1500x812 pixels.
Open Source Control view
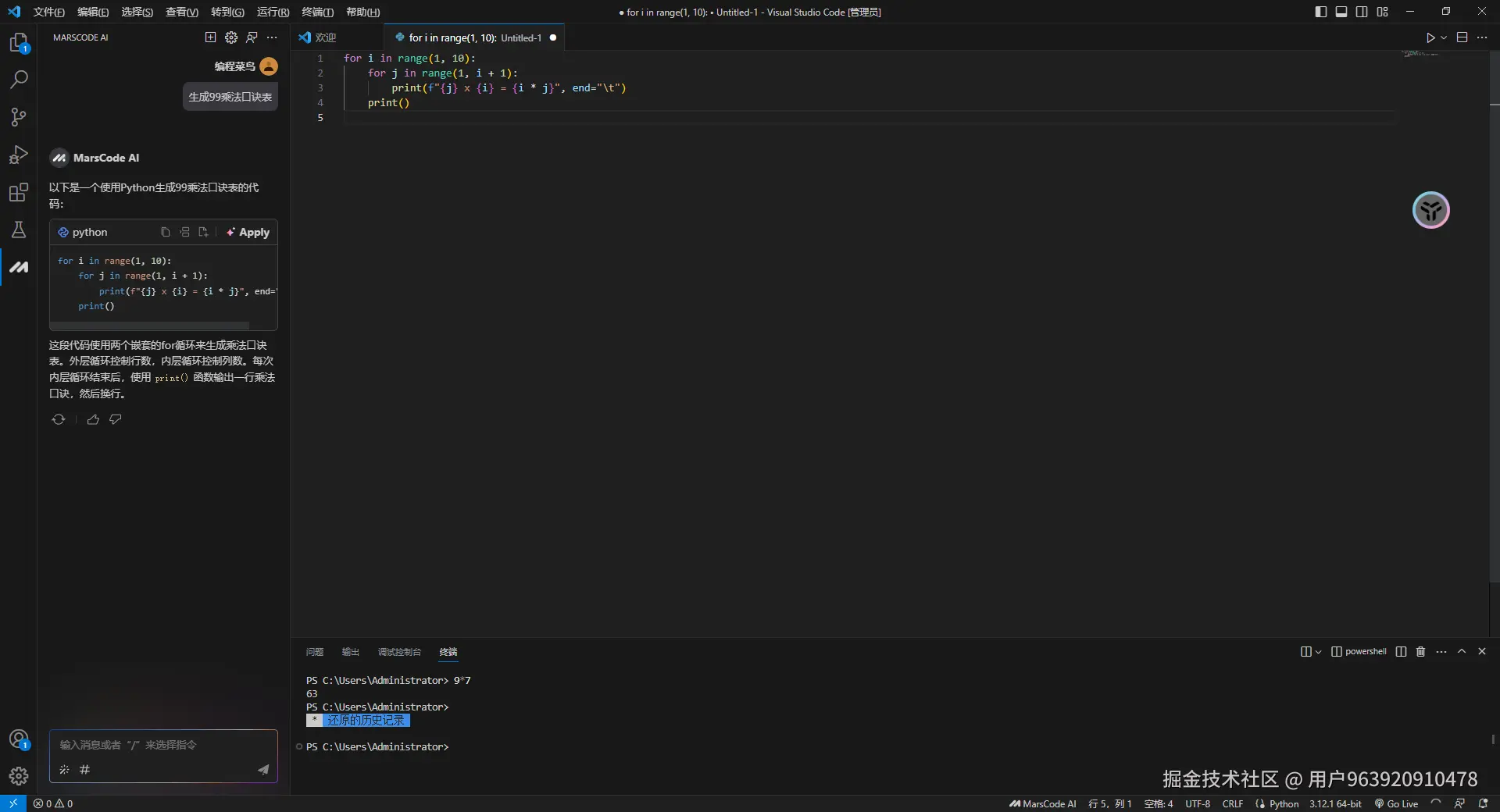(x=19, y=117)
